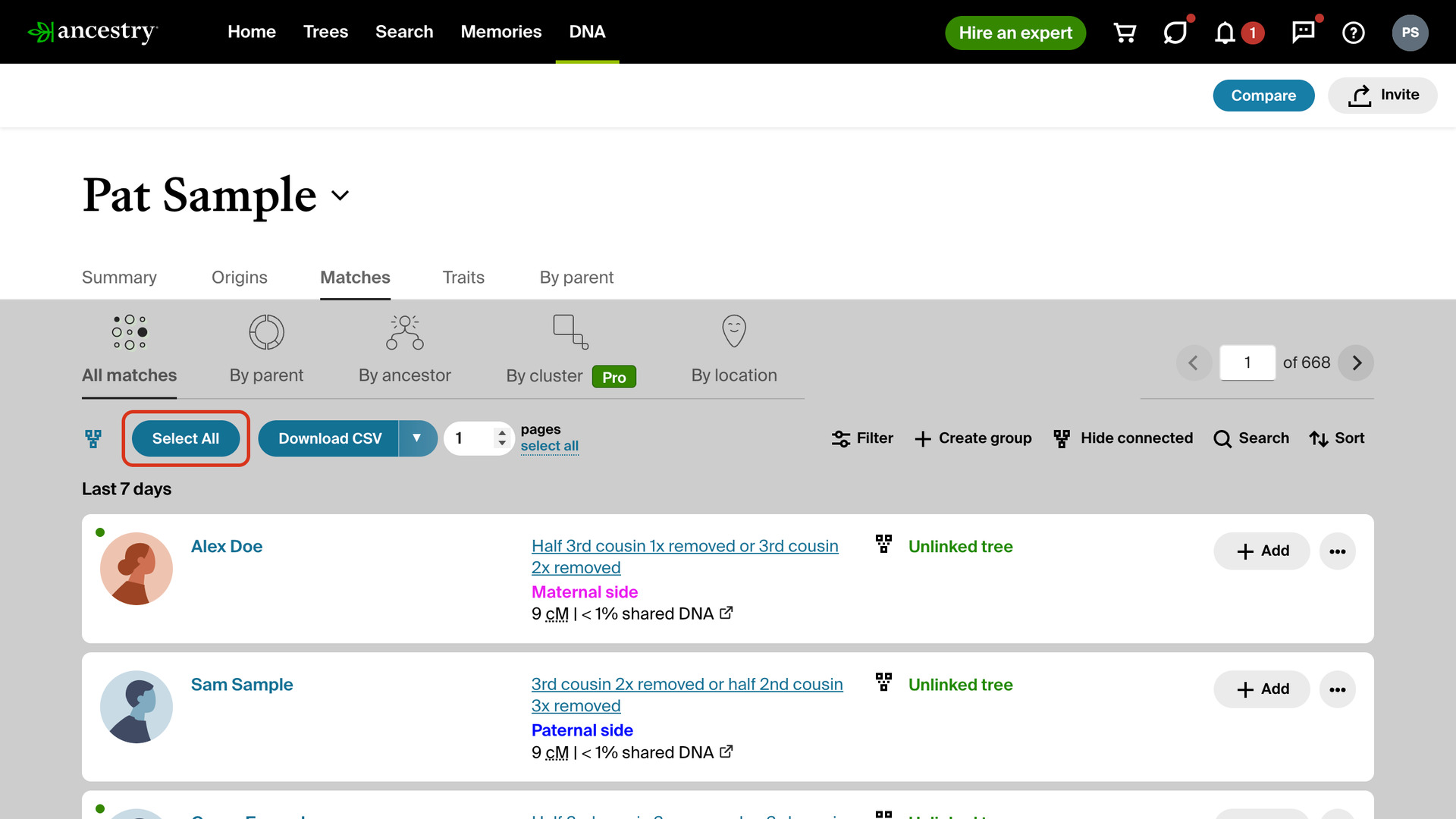Image resolution: width=1456 pixels, height=819 pixels.
Task: Click the Invite button
Action: pos(1382,96)
